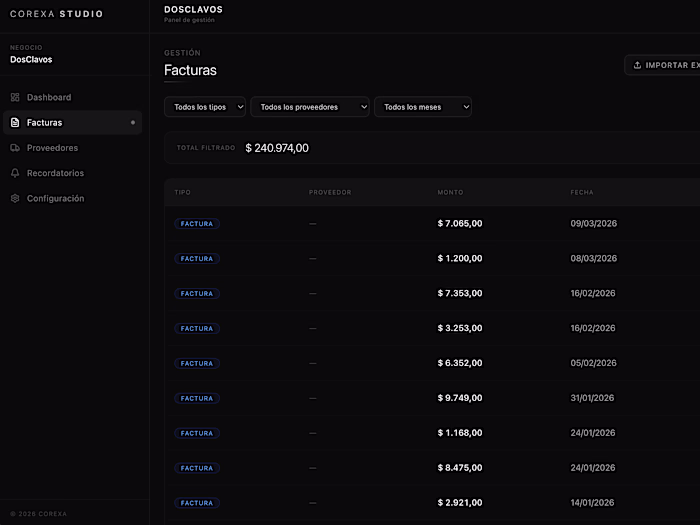Click the Dashboard grid icon

tap(15, 97)
